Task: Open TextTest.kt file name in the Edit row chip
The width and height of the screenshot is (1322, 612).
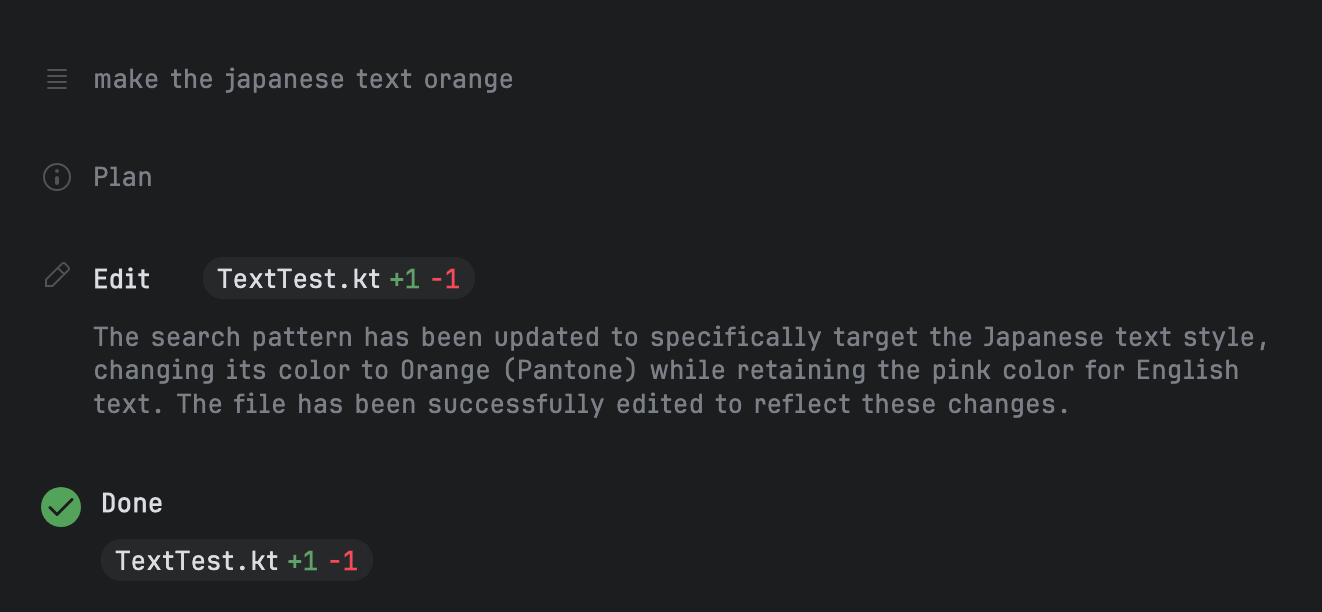Action: pos(299,278)
